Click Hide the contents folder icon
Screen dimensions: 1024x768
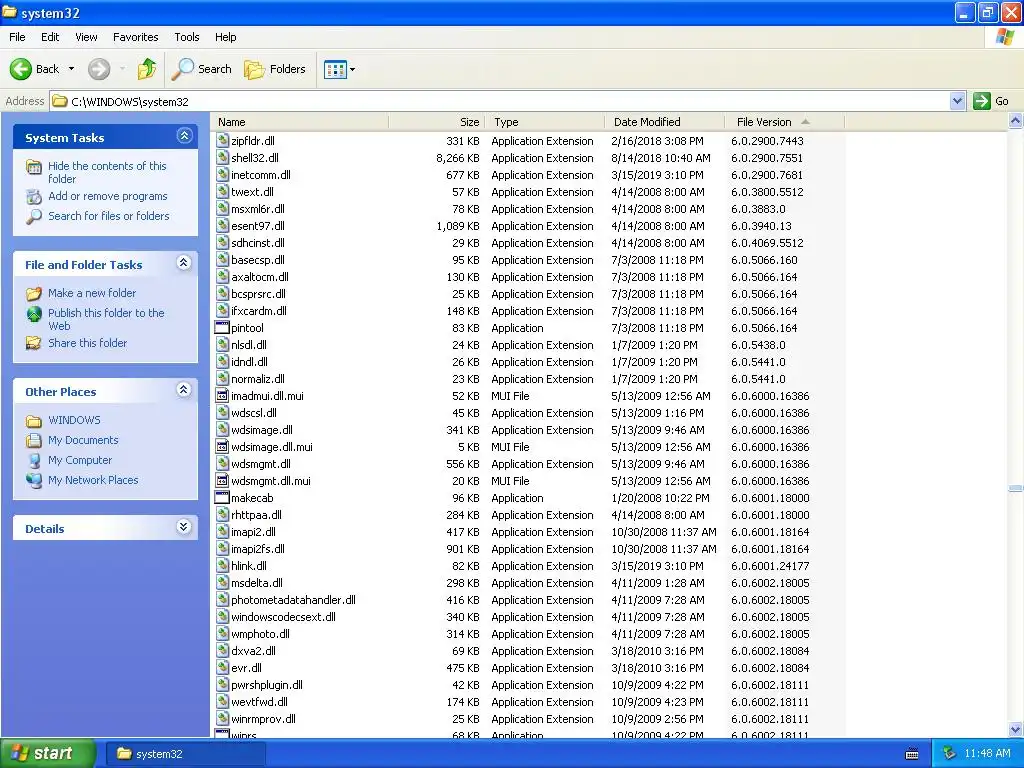[x=34, y=167]
